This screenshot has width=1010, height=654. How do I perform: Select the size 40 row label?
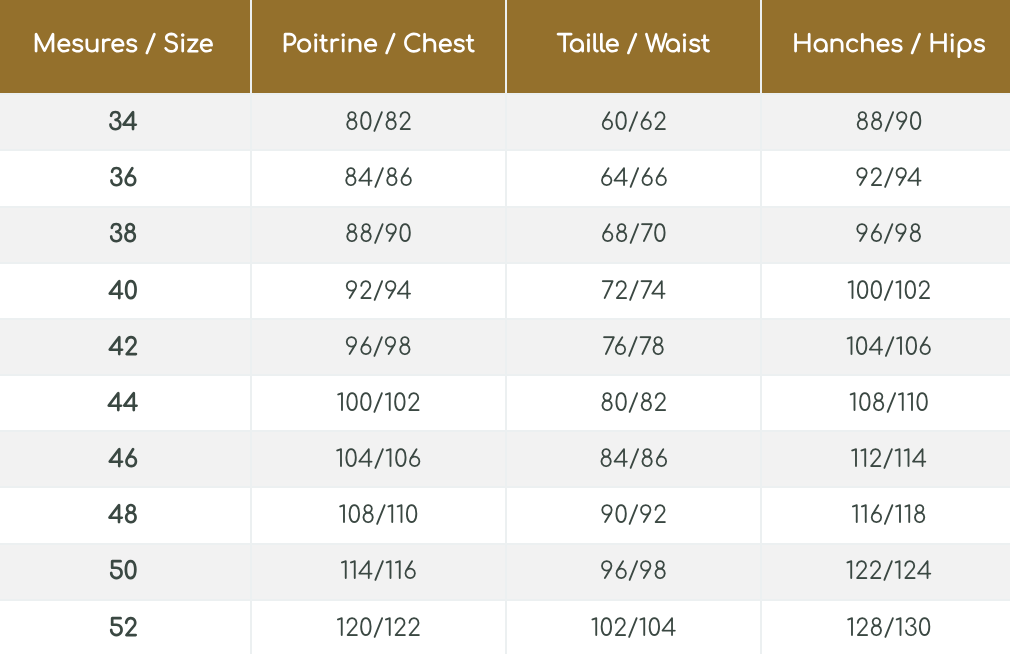click(x=123, y=291)
